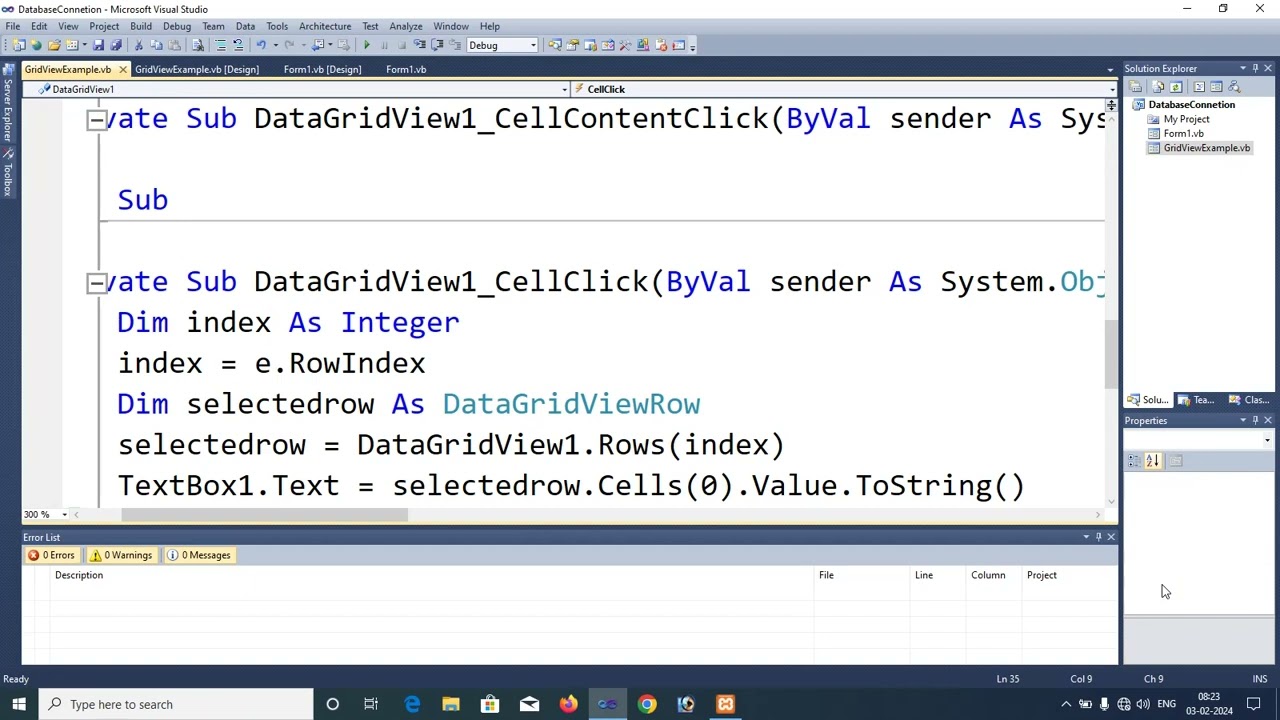Open the Build menu

[x=141, y=26]
